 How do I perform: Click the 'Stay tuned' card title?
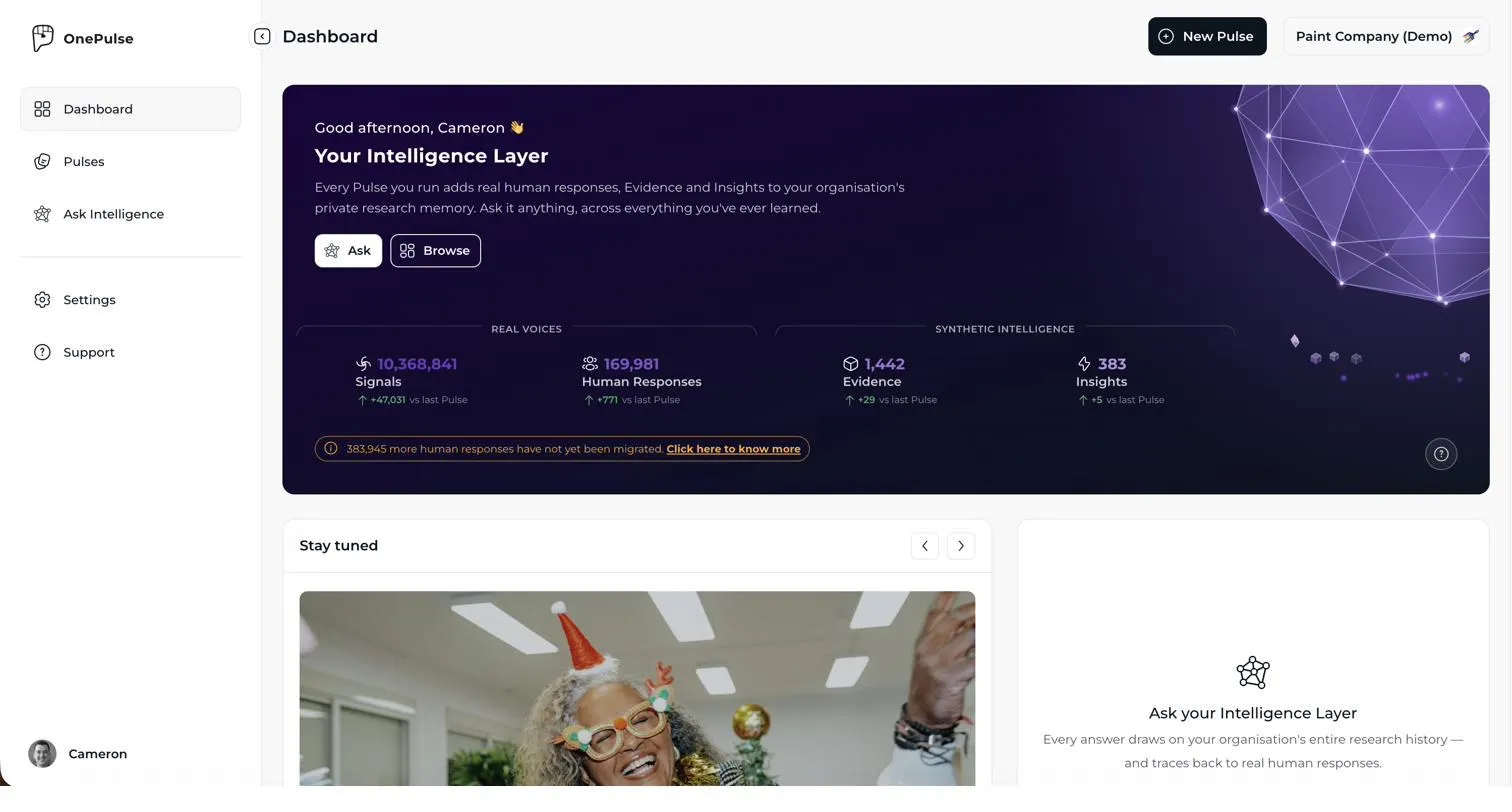[339, 546]
